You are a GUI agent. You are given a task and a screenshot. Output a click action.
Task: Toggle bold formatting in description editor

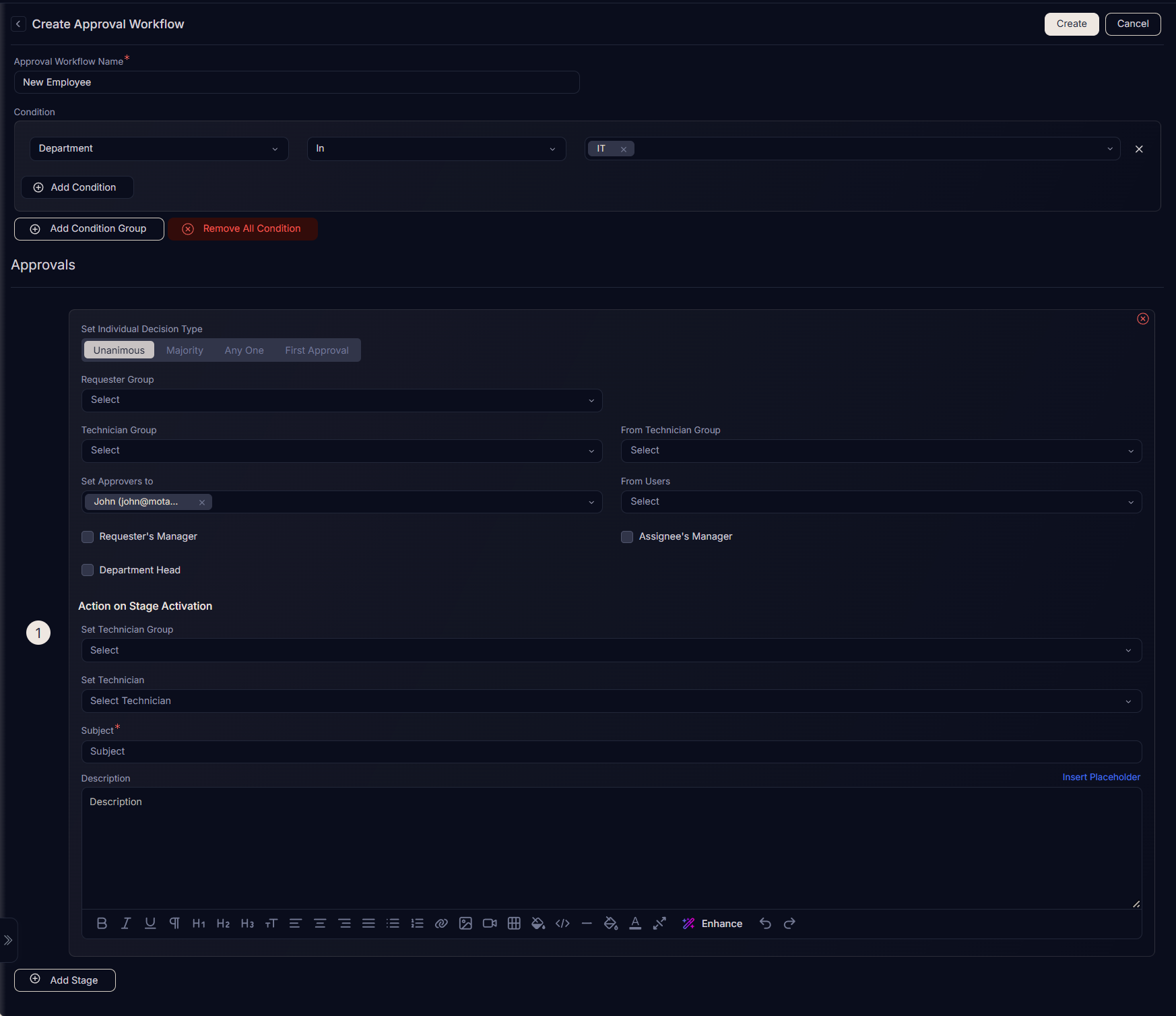pyautogui.click(x=102, y=924)
